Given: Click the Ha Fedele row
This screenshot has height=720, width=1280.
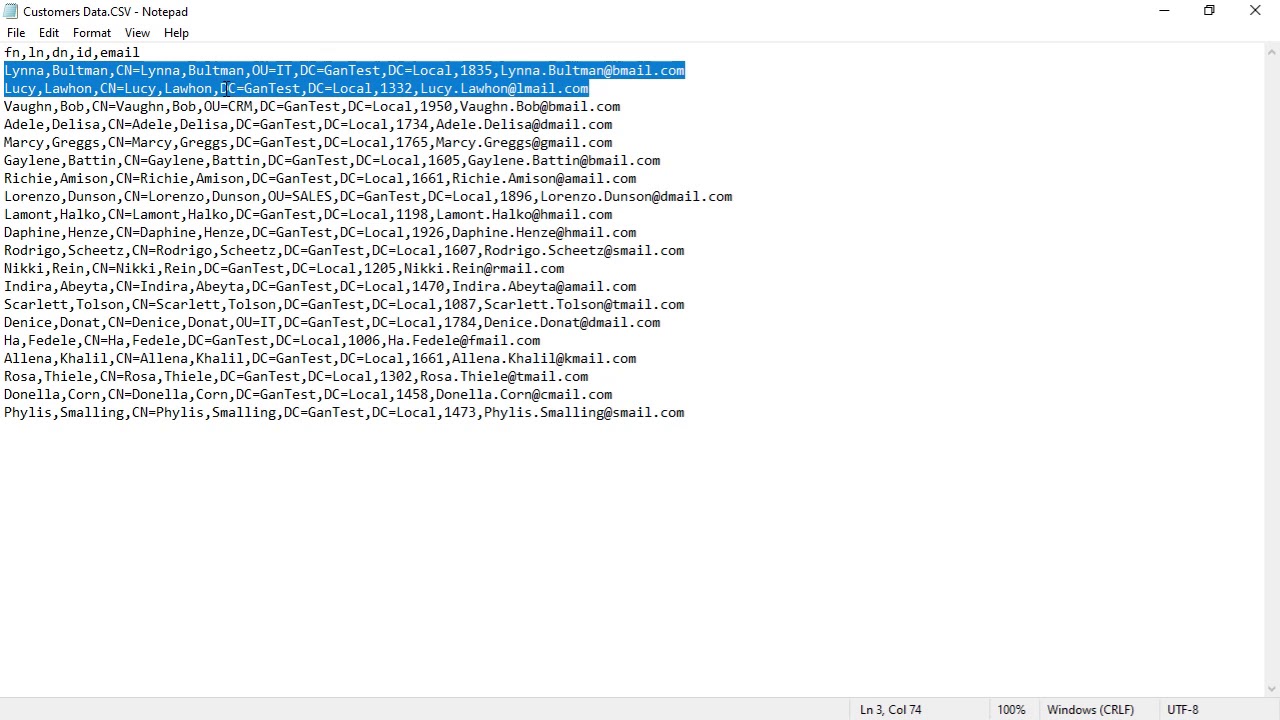Looking at the screenshot, I should [272, 340].
